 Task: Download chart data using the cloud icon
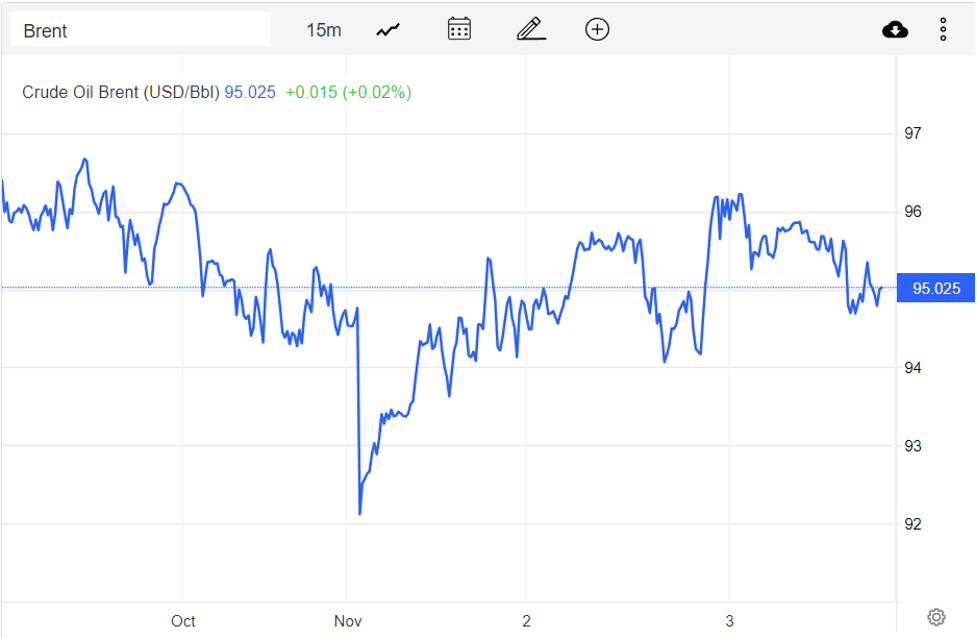895,30
